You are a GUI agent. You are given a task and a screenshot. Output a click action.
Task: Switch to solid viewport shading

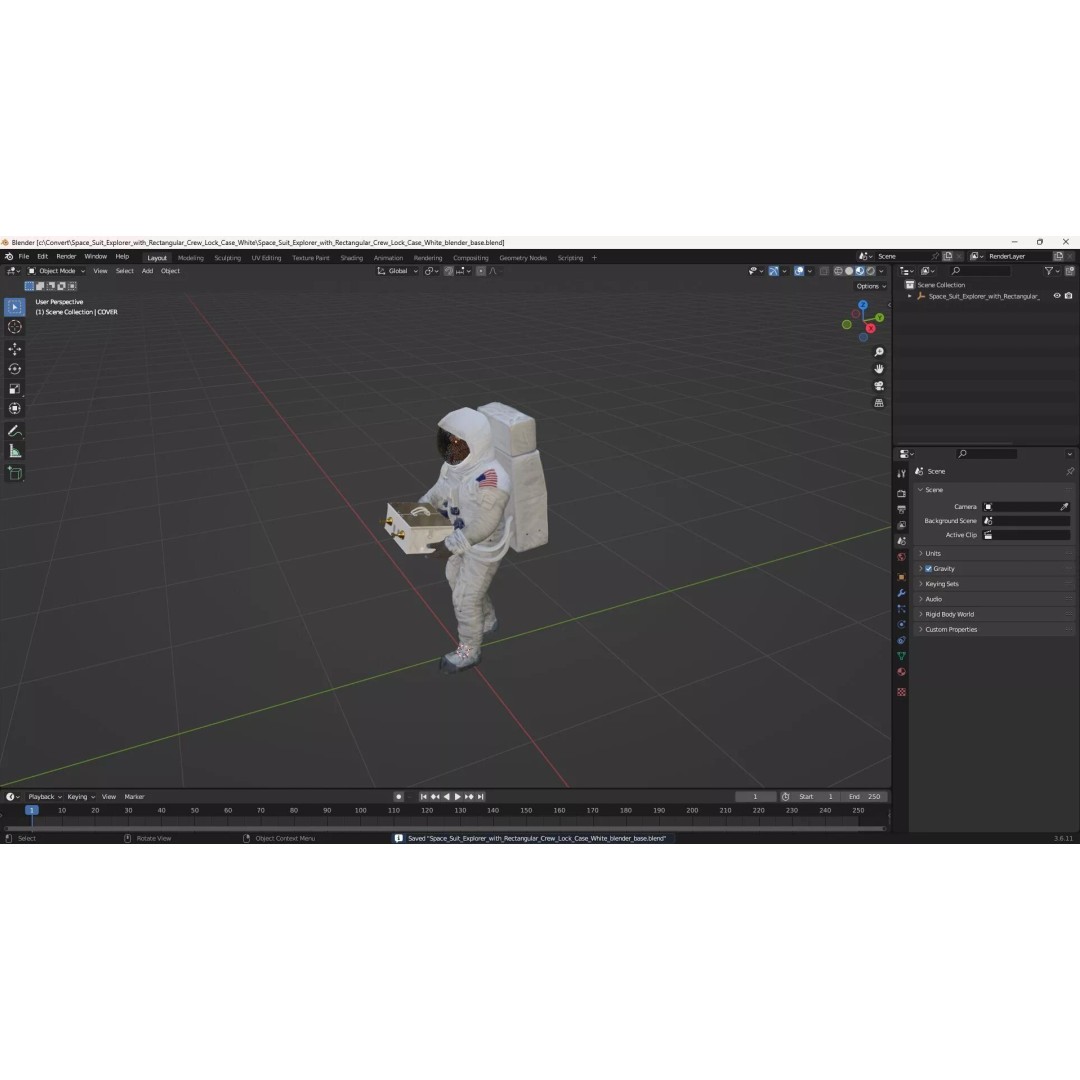click(x=849, y=271)
